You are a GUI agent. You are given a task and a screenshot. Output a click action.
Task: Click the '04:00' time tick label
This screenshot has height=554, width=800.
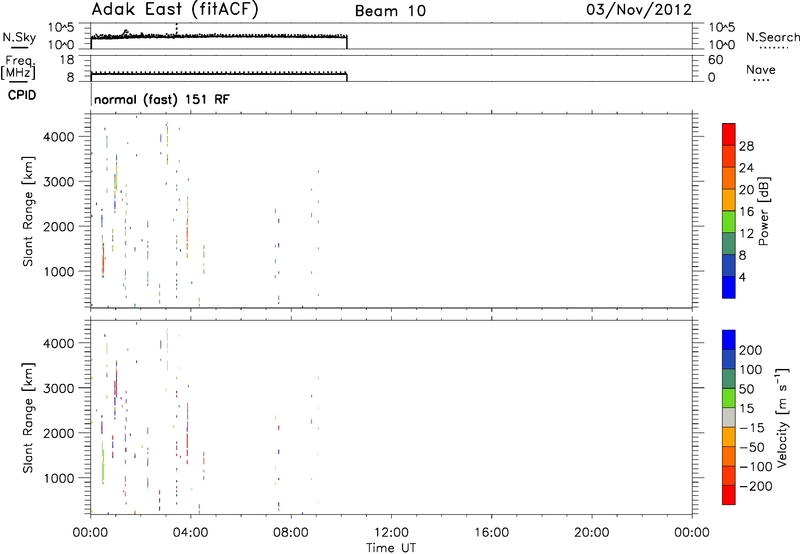point(191,533)
